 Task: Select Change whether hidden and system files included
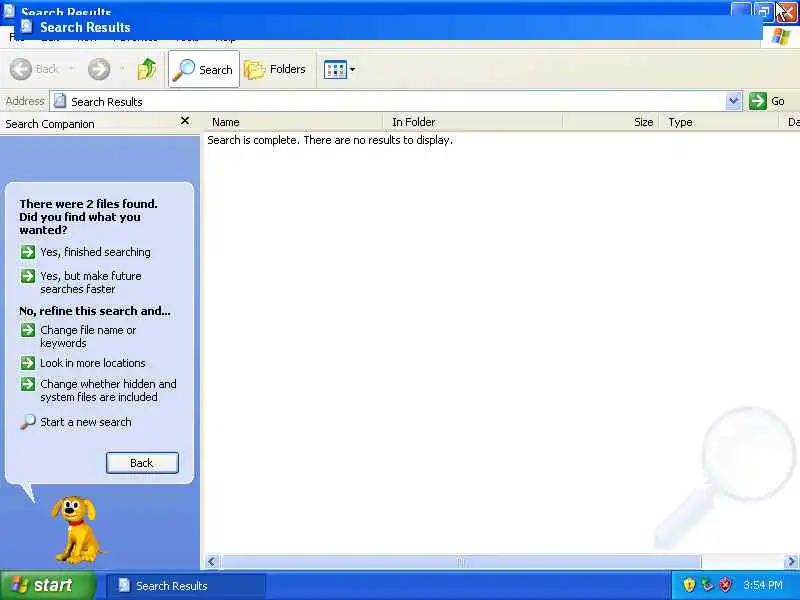(98, 390)
